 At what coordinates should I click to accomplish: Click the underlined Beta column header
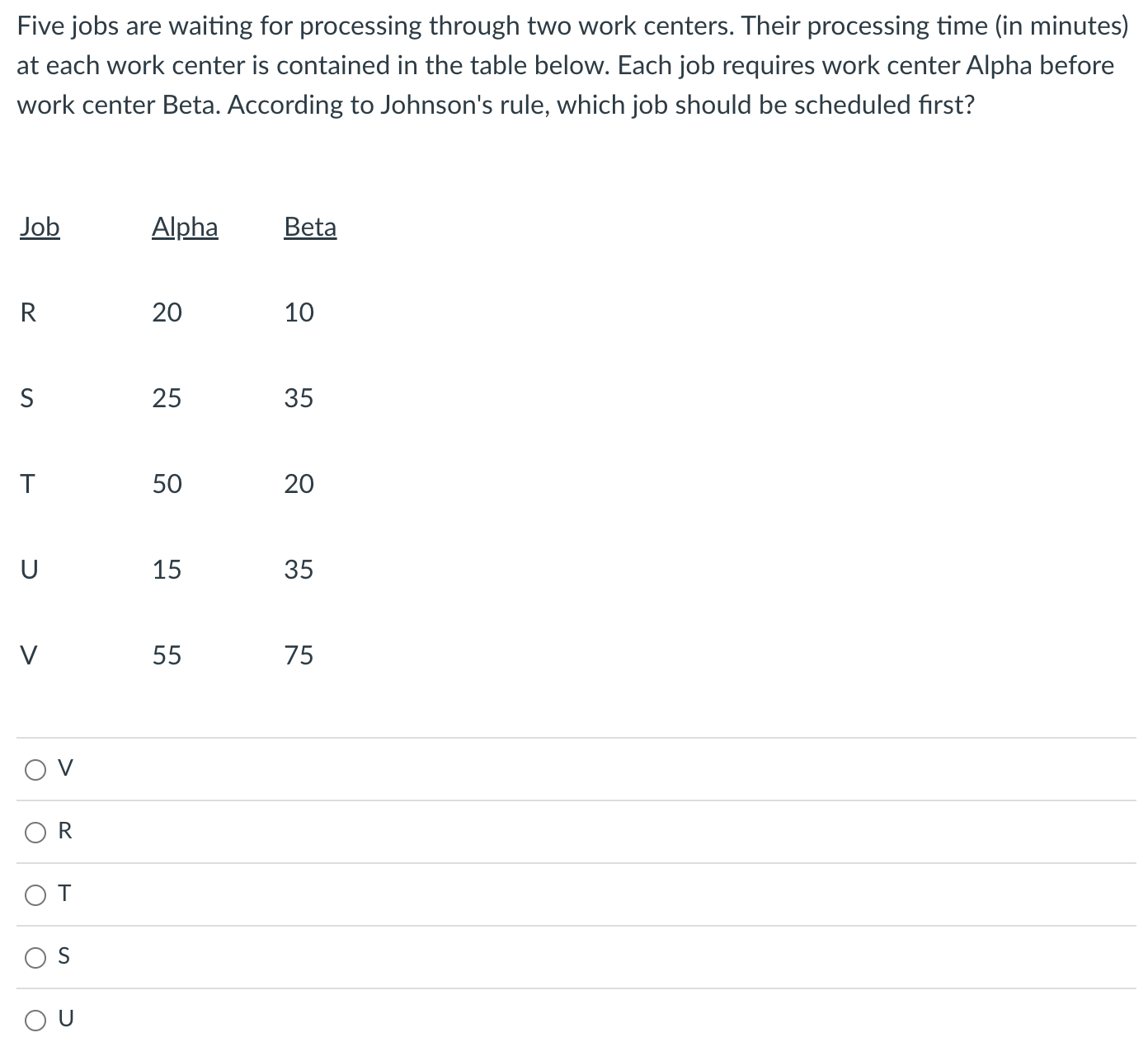310,228
